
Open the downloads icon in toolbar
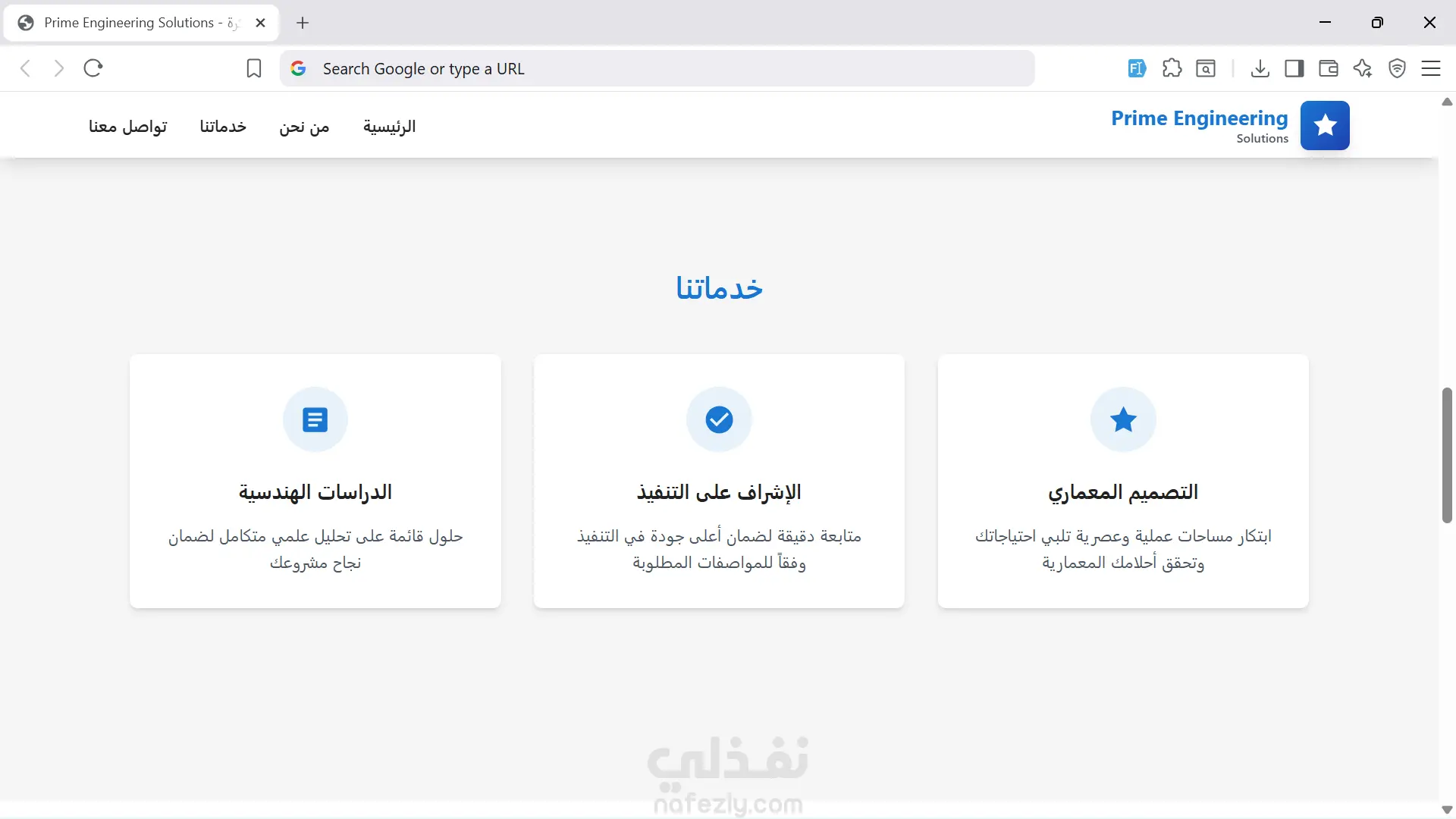pos(1260,69)
